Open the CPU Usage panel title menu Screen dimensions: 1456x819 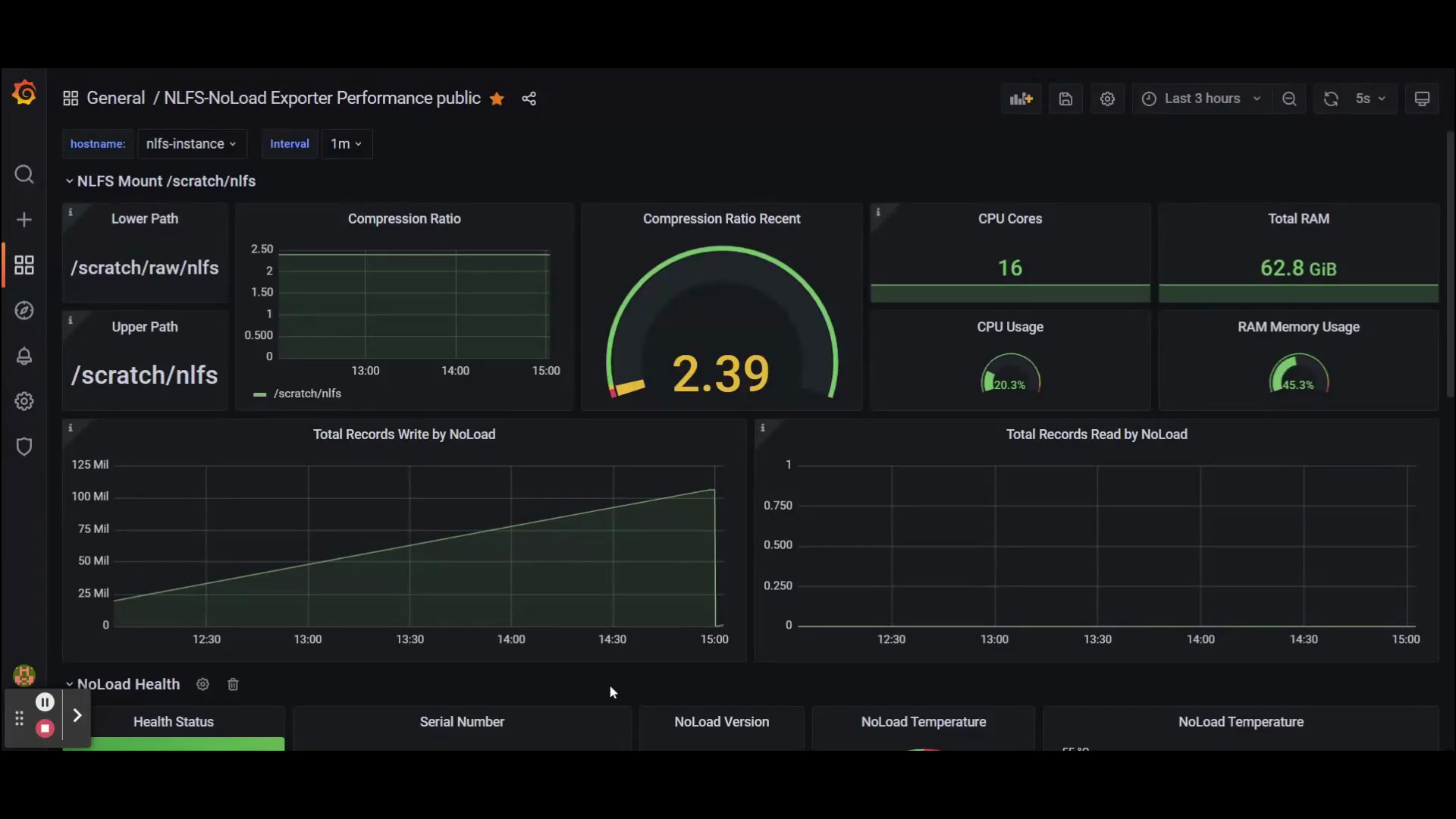pos(1010,327)
